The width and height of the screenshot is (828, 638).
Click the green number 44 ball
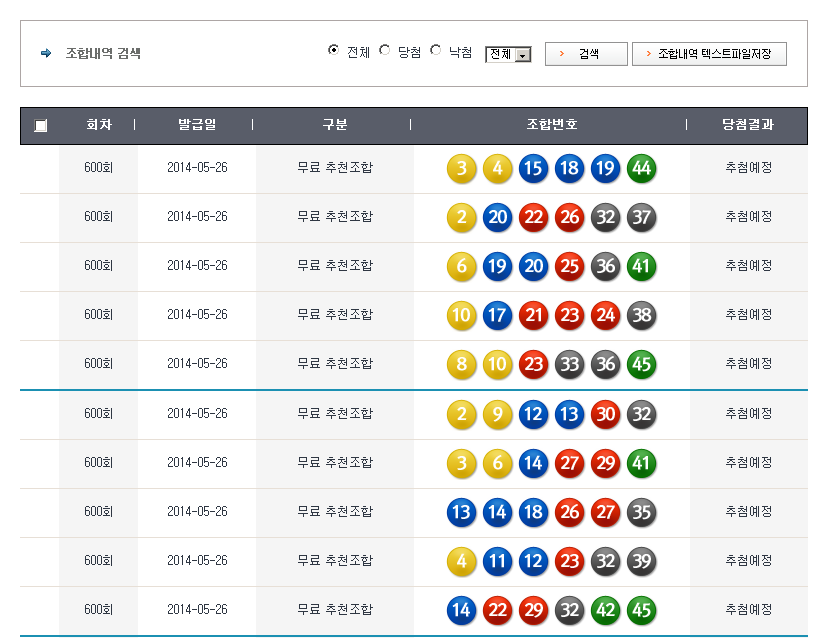click(641, 168)
